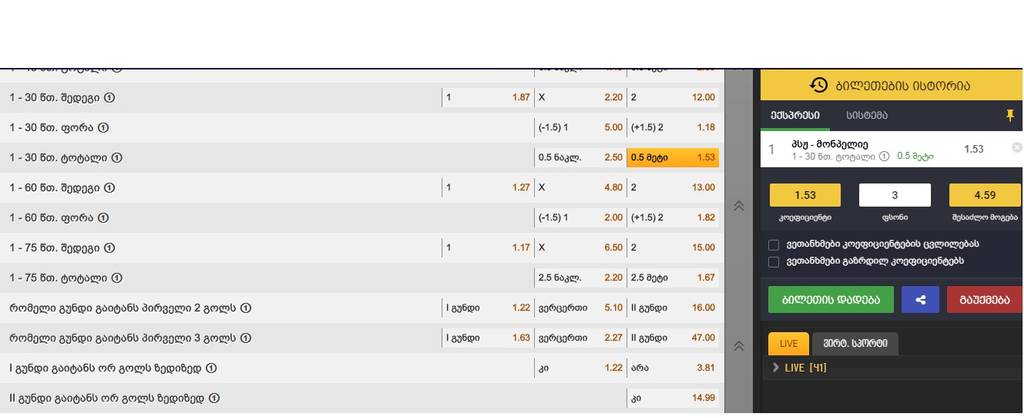Remove the პსჟ - მონპელიე selection from slip
This screenshot has width=1024, height=418.
point(1017,148)
